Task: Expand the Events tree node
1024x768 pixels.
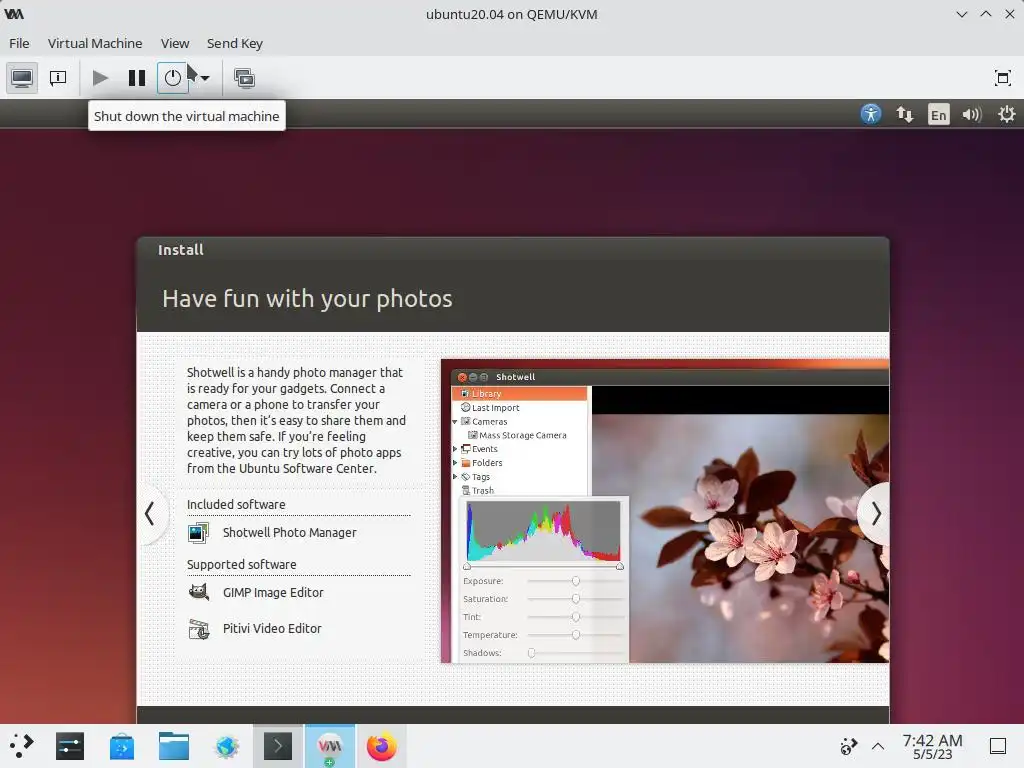Action: (455, 449)
